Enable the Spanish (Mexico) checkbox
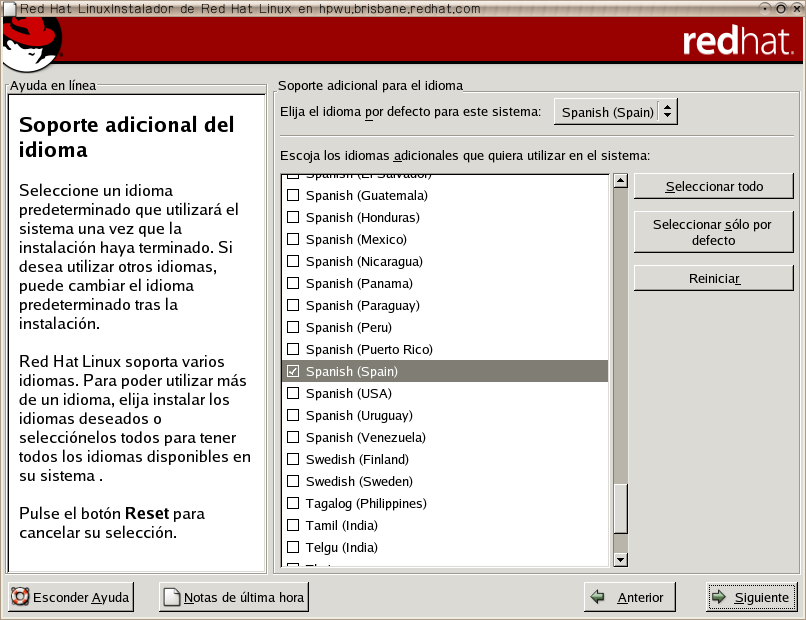The image size is (806, 620). point(293,239)
